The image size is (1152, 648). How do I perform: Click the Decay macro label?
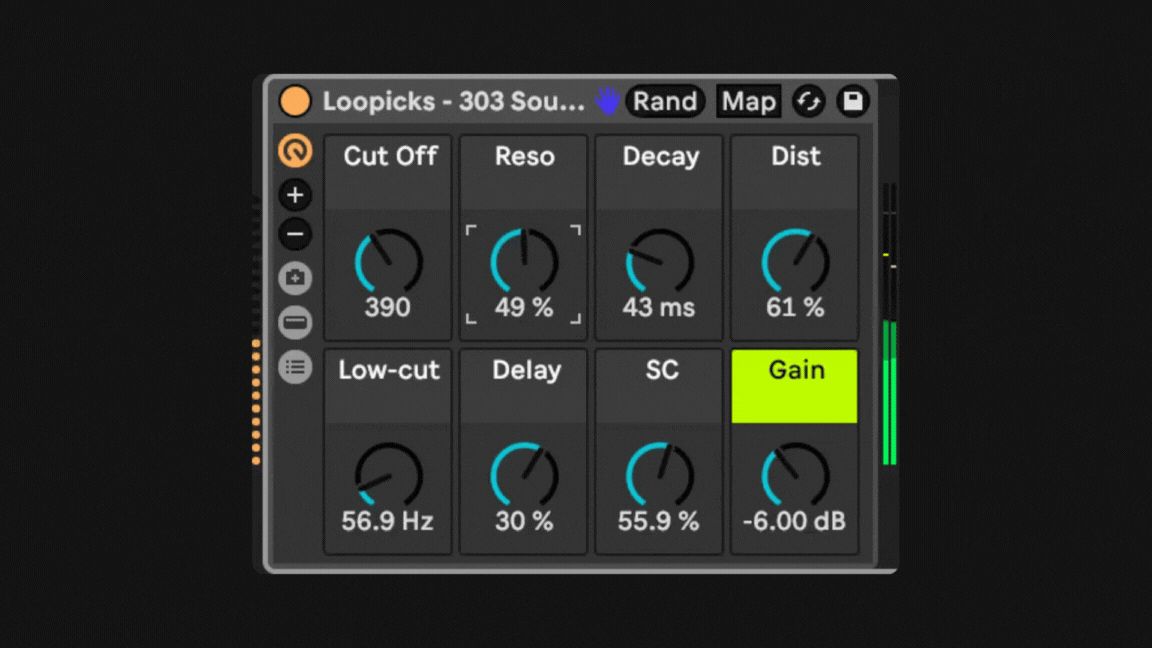click(x=660, y=156)
